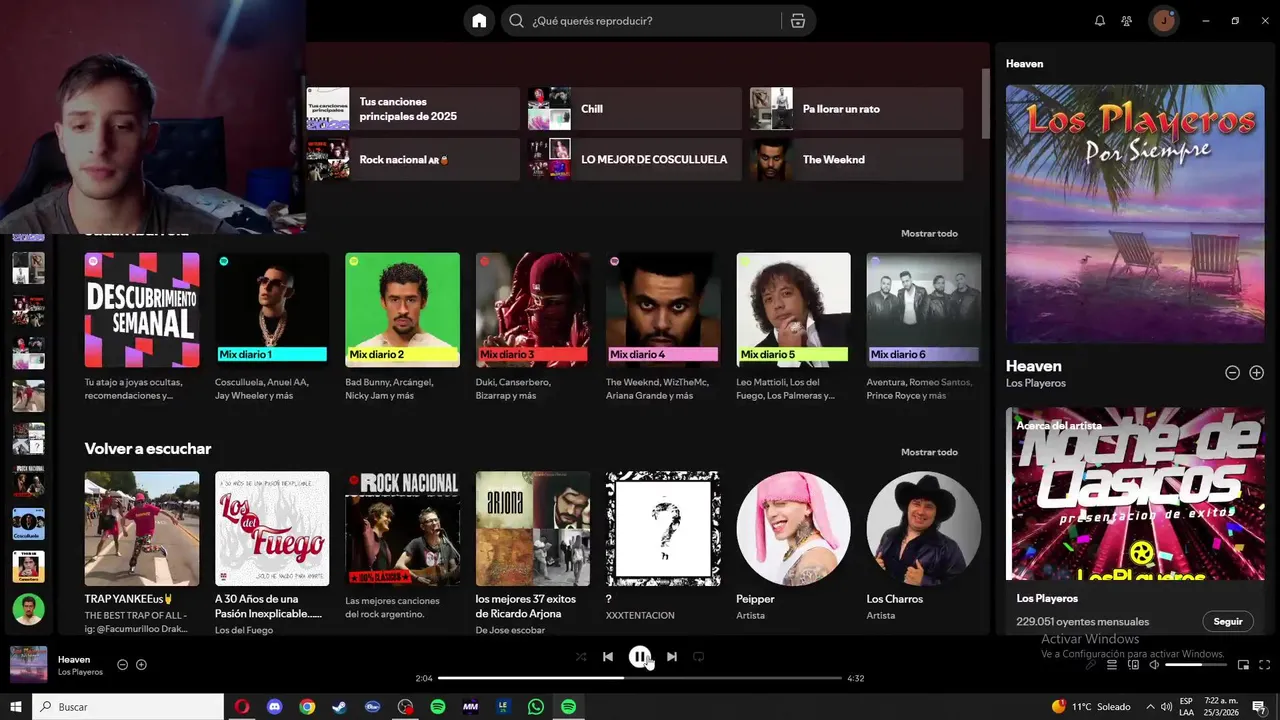Click Seguir to follow Los Playeros

tap(1228, 621)
